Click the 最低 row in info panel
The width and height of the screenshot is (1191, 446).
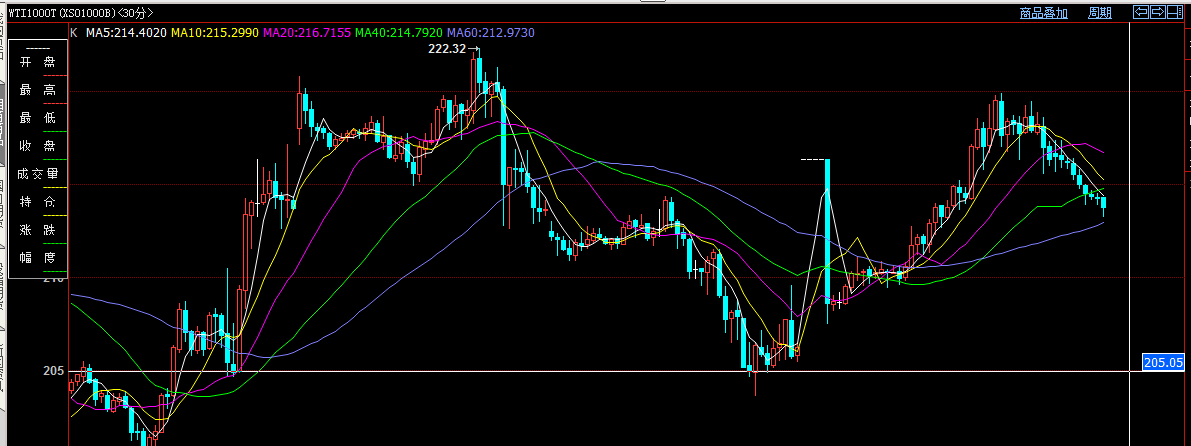pos(37,118)
